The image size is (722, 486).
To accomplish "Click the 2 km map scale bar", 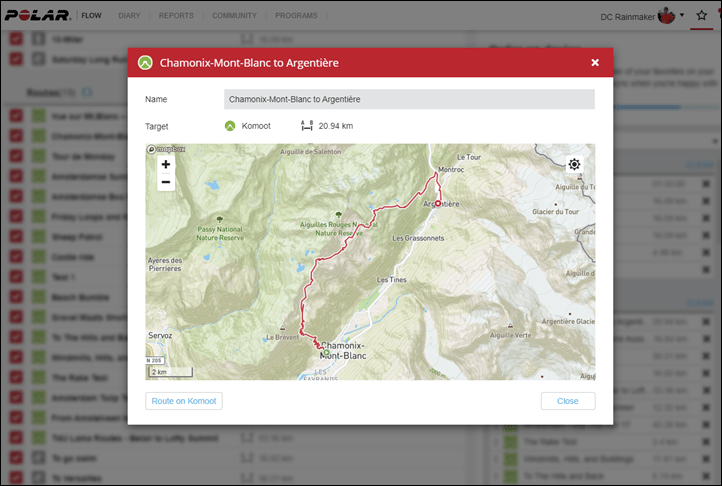I will pos(170,372).
